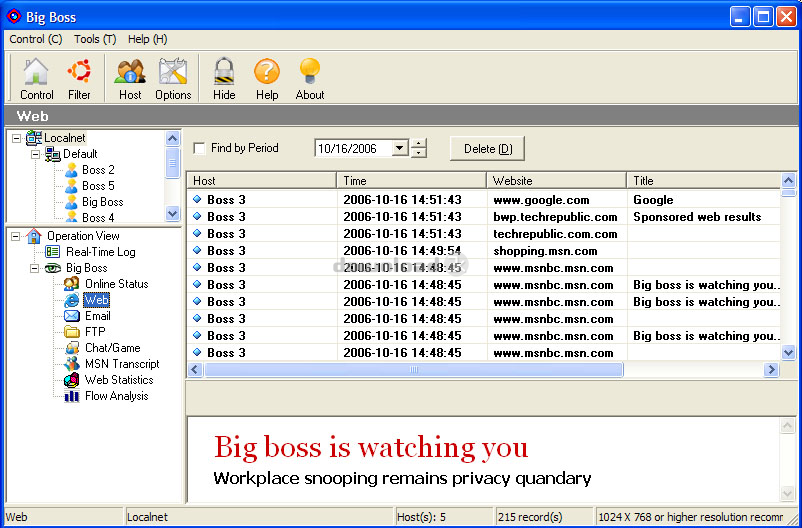This screenshot has width=802, height=528.
Task: Select Big Boss host under Default
Action: tap(102, 202)
